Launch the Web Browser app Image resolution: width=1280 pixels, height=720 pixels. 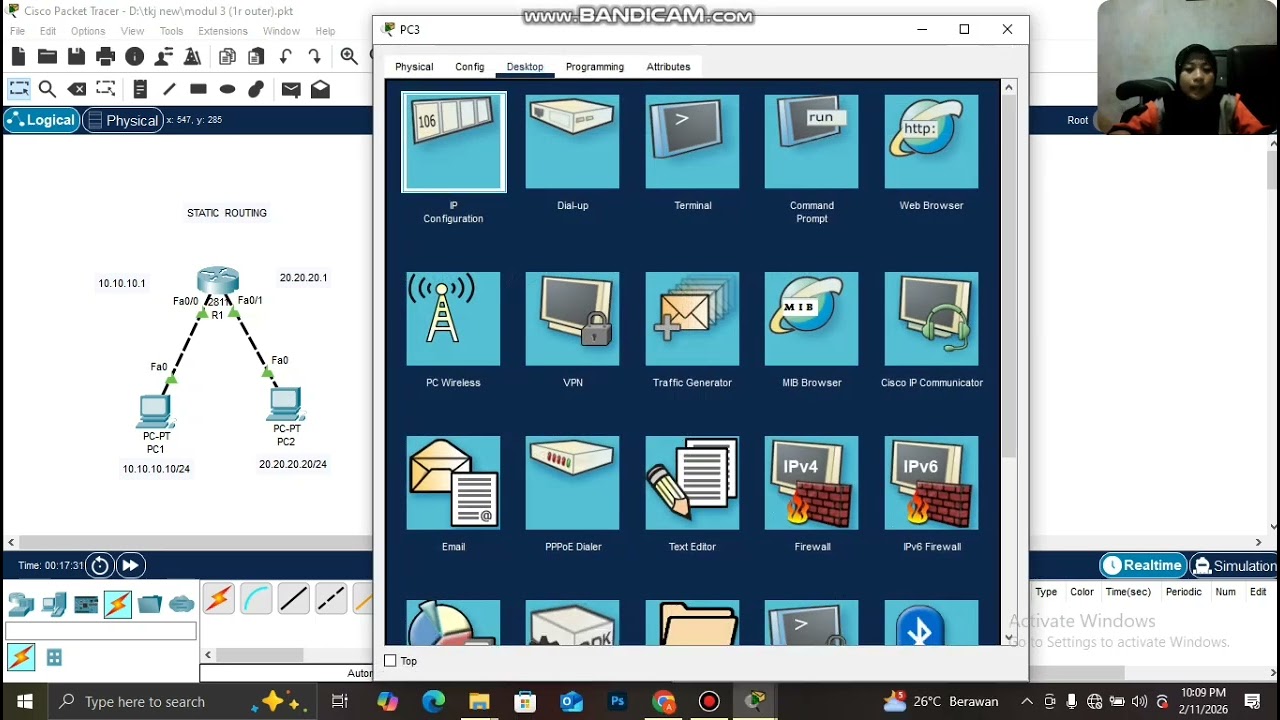(931, 142)
